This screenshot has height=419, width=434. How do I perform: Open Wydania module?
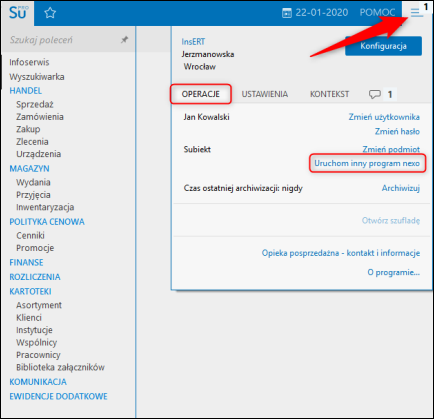(x=33, y=183)
